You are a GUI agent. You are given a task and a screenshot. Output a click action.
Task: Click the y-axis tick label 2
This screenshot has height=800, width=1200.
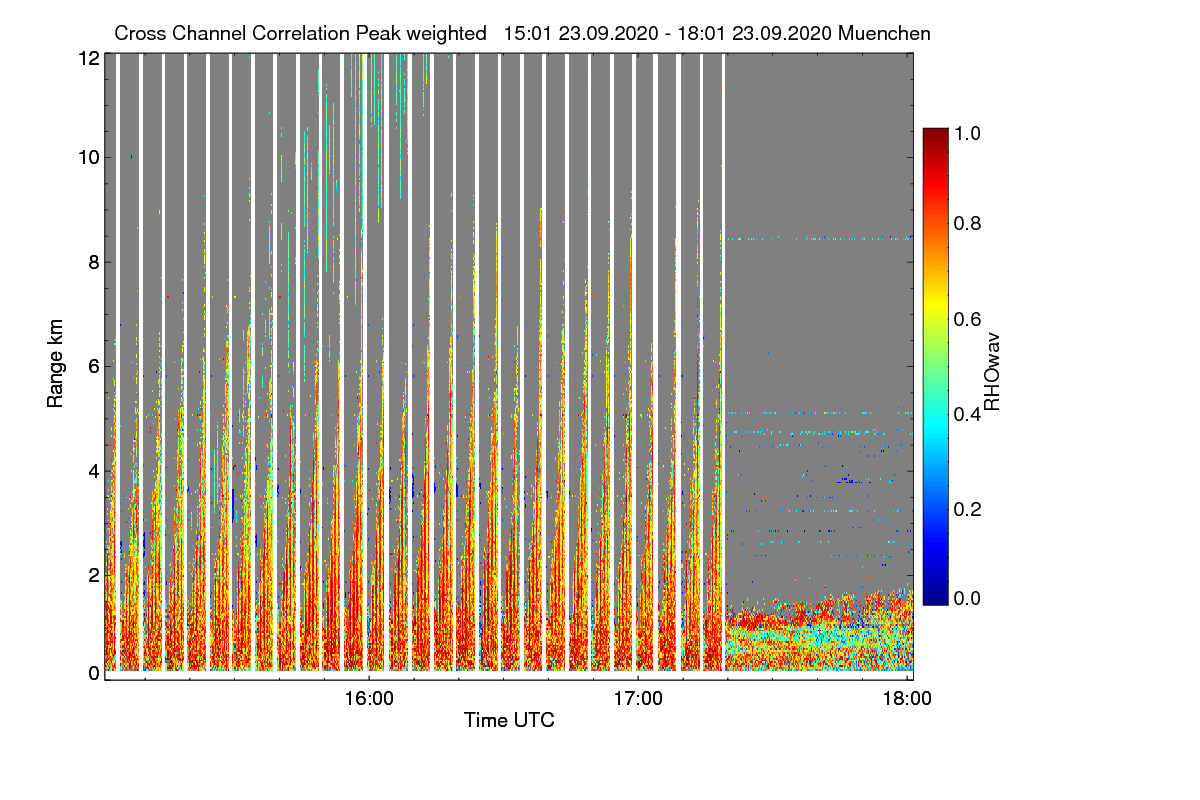coord(94,575)
